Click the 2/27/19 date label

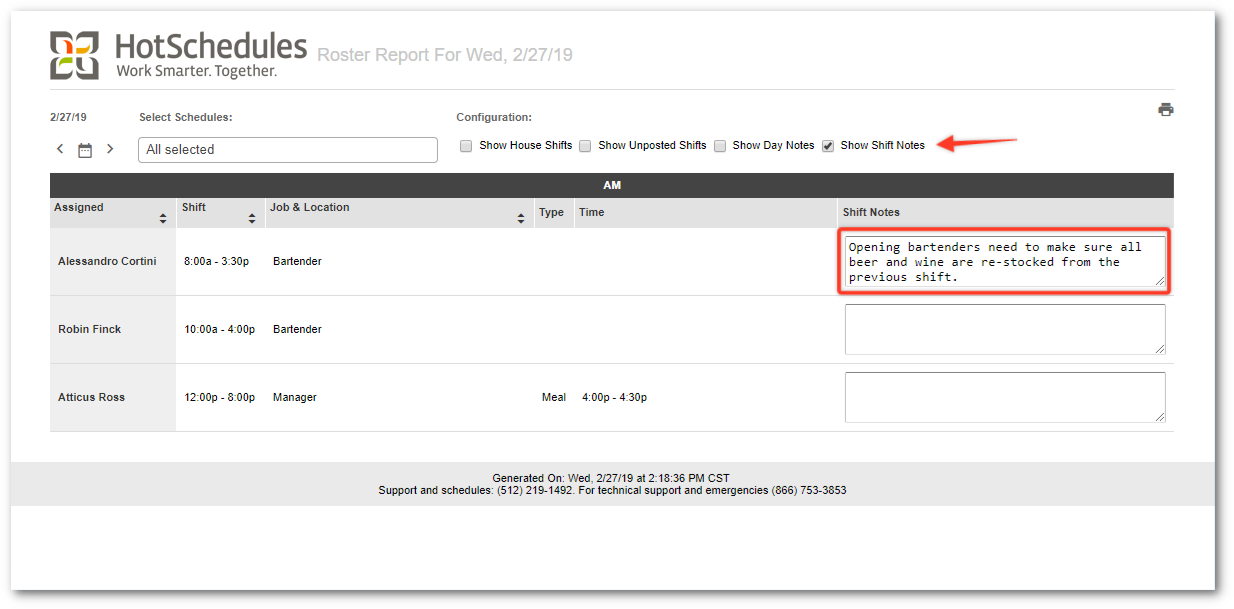[68, 117]
